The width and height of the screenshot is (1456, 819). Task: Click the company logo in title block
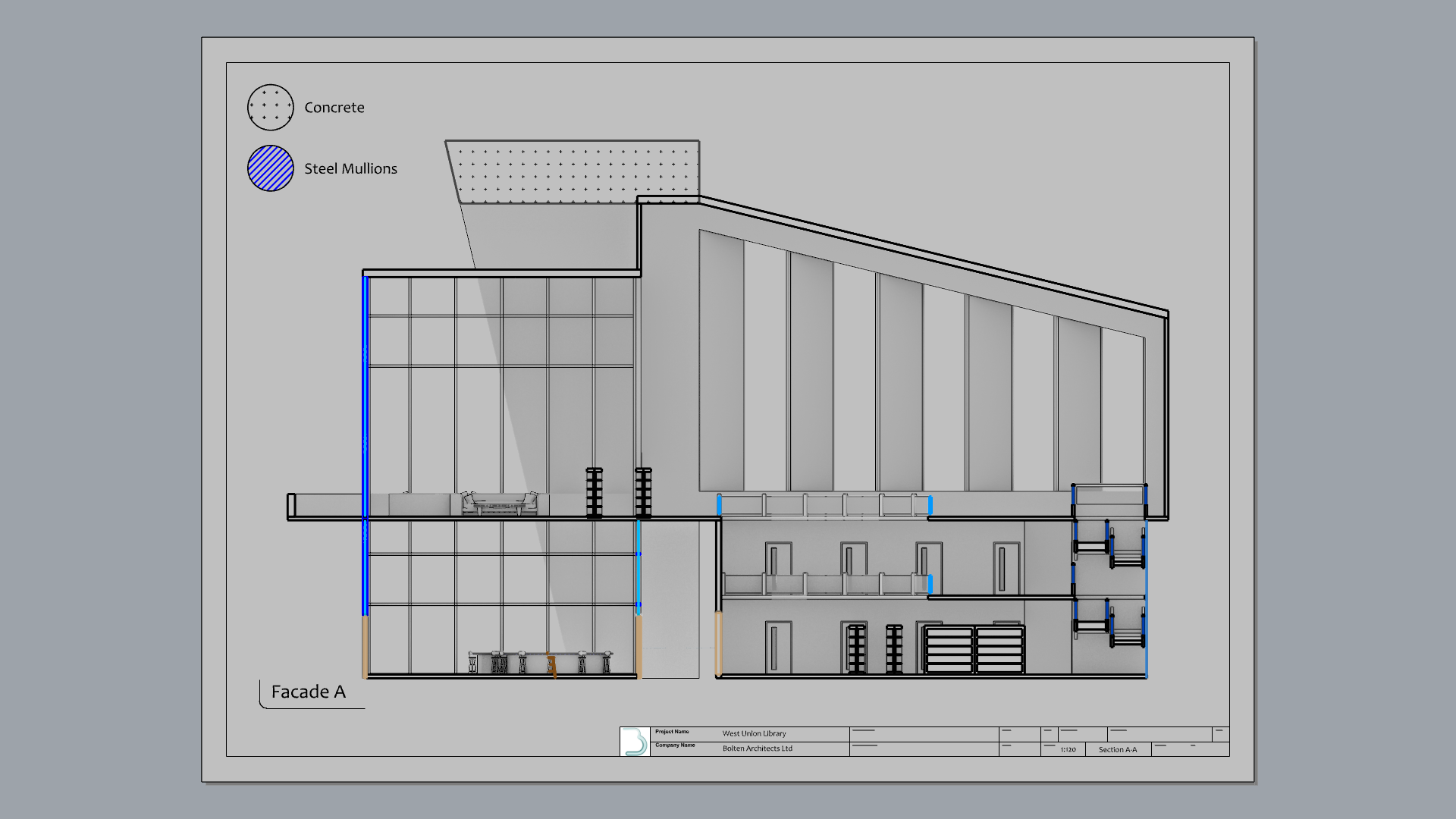tap(635, 742)
